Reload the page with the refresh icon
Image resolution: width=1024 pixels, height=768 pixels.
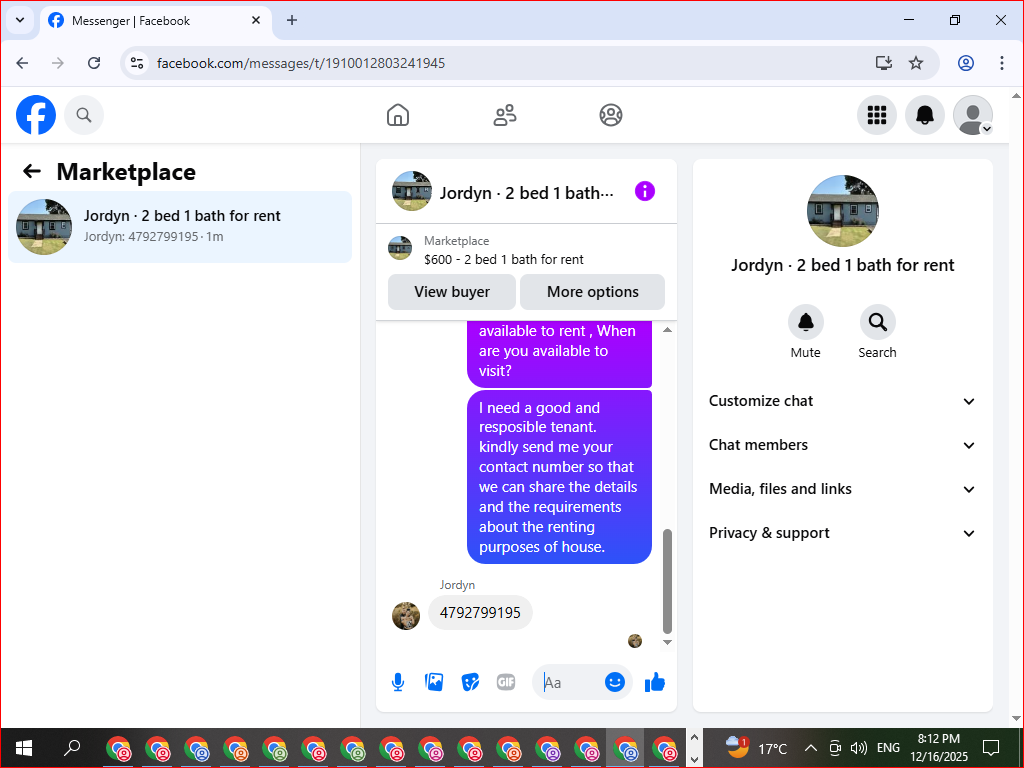[94, 63]
